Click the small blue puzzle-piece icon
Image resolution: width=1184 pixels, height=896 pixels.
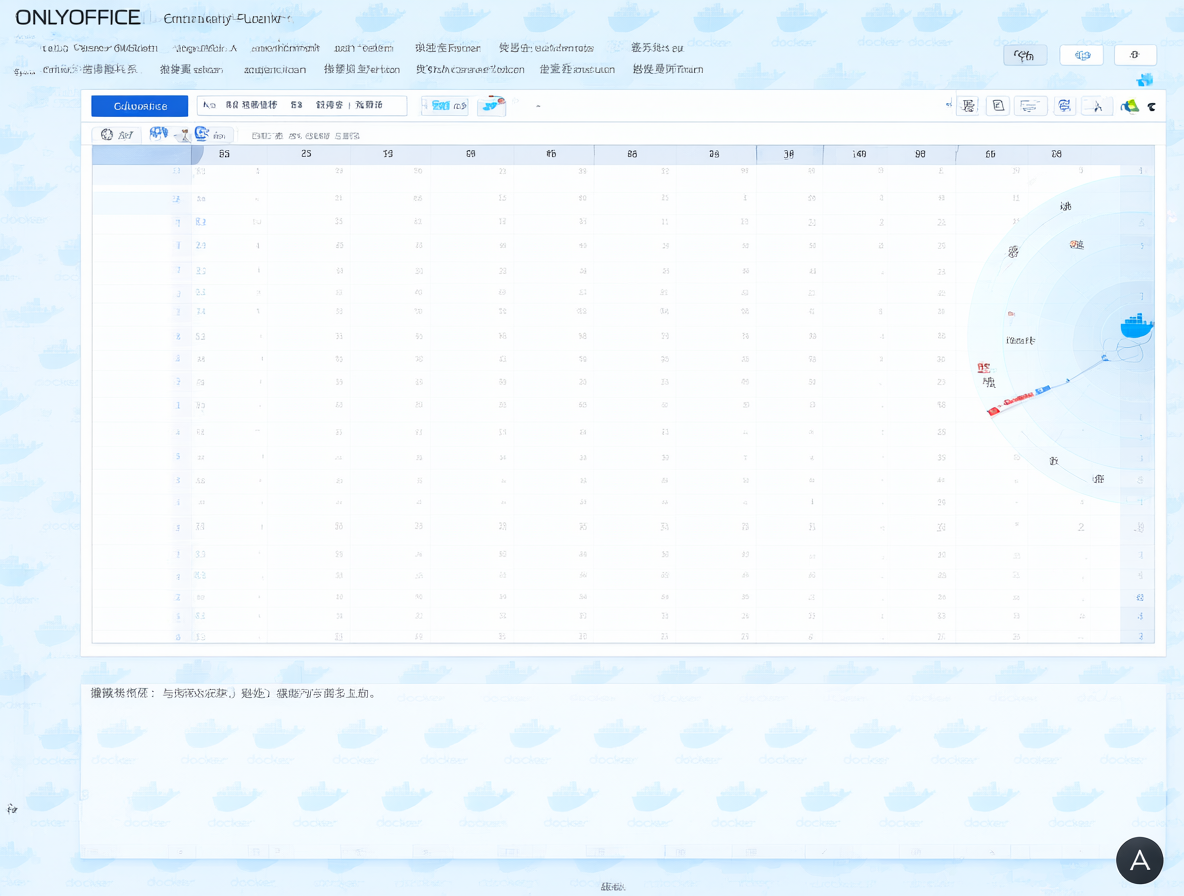click(1145, 79)
